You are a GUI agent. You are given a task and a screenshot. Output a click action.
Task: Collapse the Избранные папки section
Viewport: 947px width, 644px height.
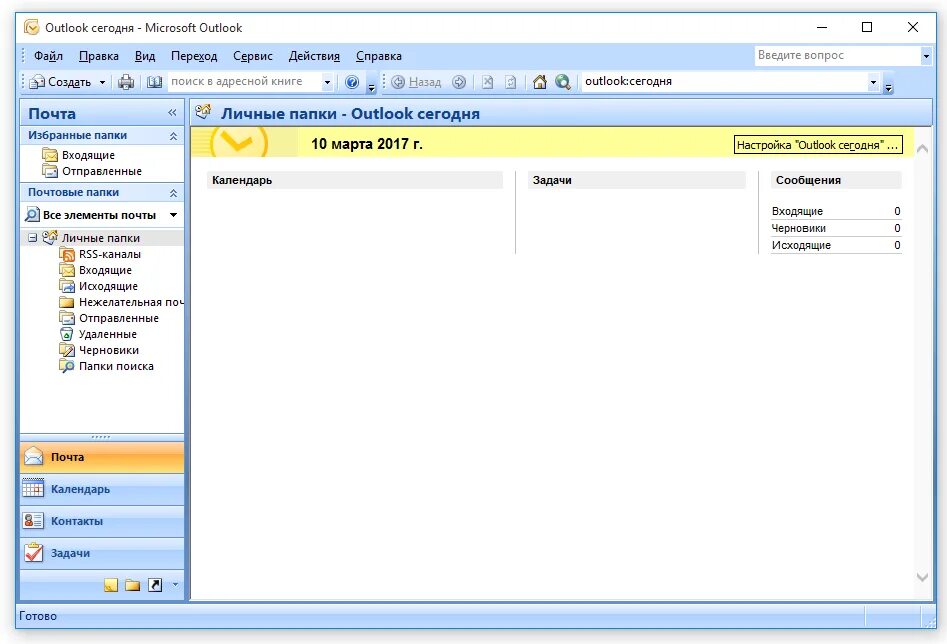tap(173, 136)
